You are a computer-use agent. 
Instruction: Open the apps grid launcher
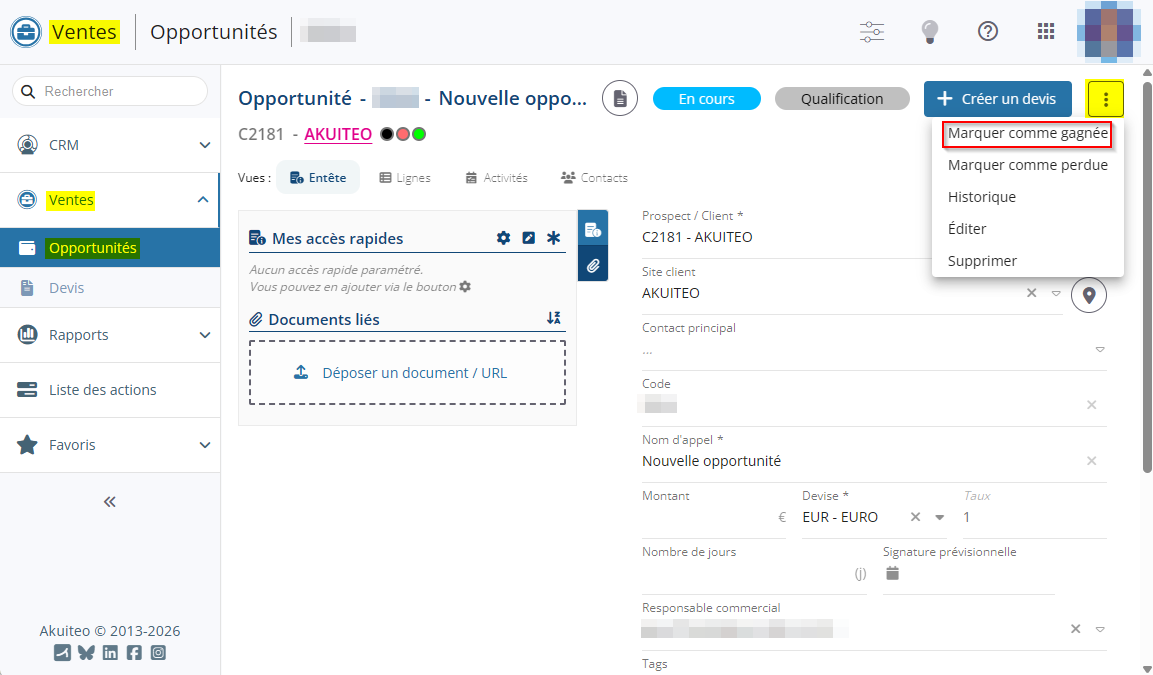[x=1046, y=32]
